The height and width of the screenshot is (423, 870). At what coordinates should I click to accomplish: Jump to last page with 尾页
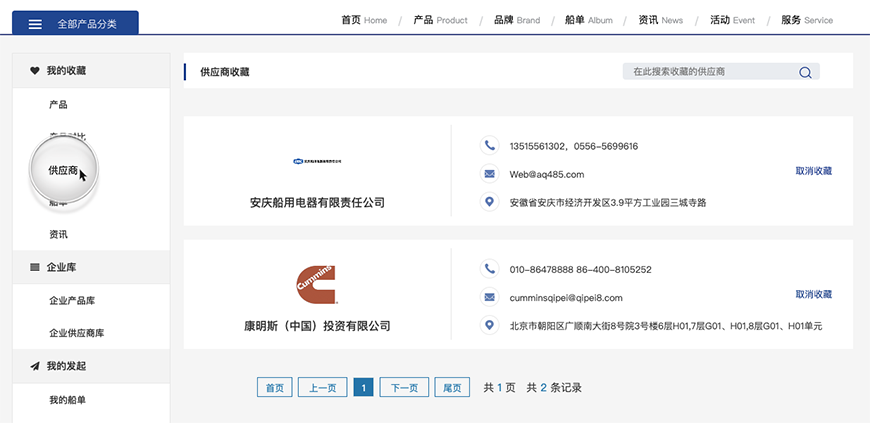452,388
